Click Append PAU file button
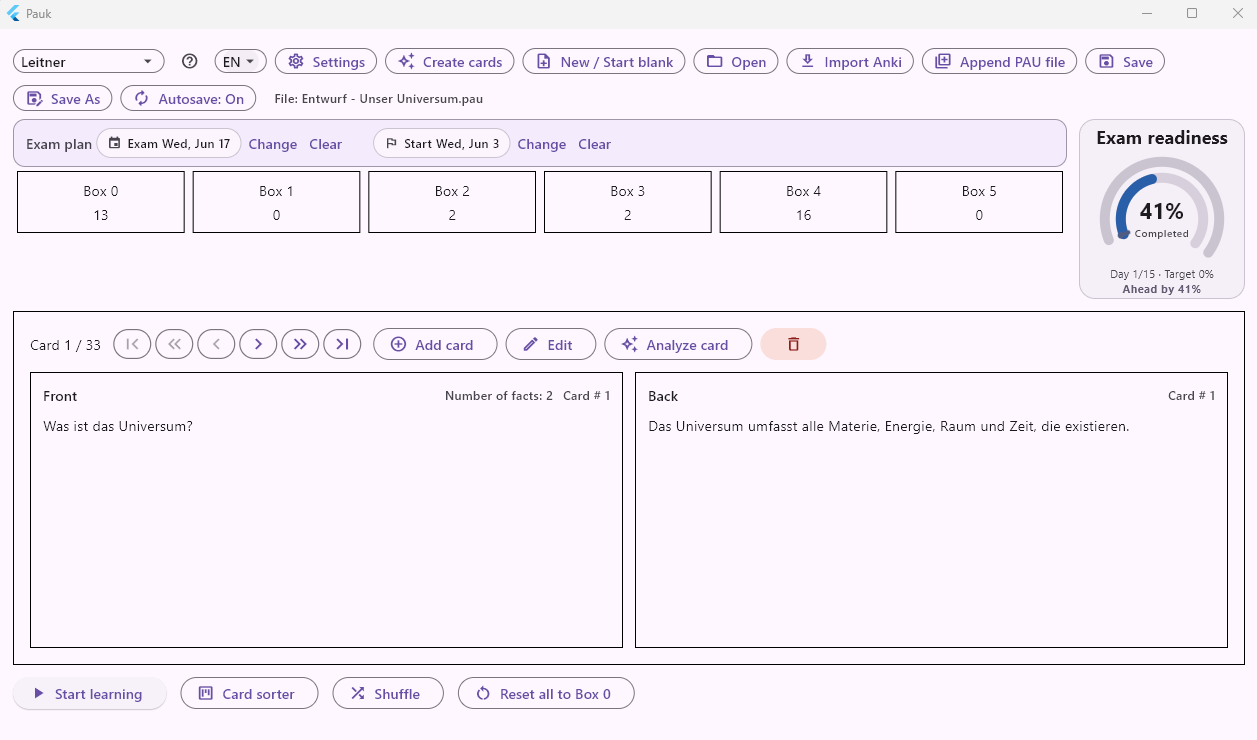This screenshot has width=1257, height=740. 999,61
